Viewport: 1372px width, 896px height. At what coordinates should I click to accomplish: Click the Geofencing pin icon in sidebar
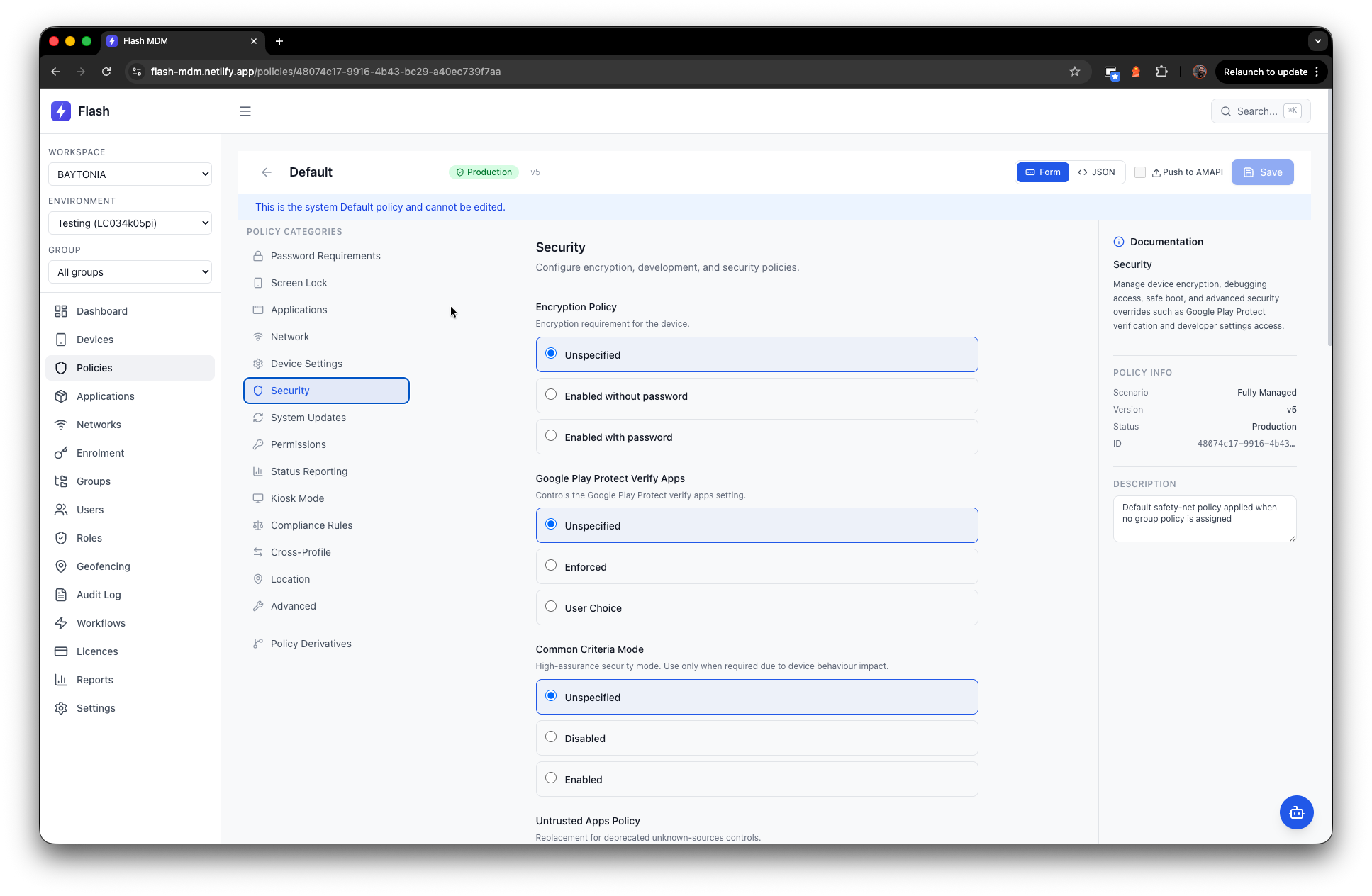tap(61, 566)
